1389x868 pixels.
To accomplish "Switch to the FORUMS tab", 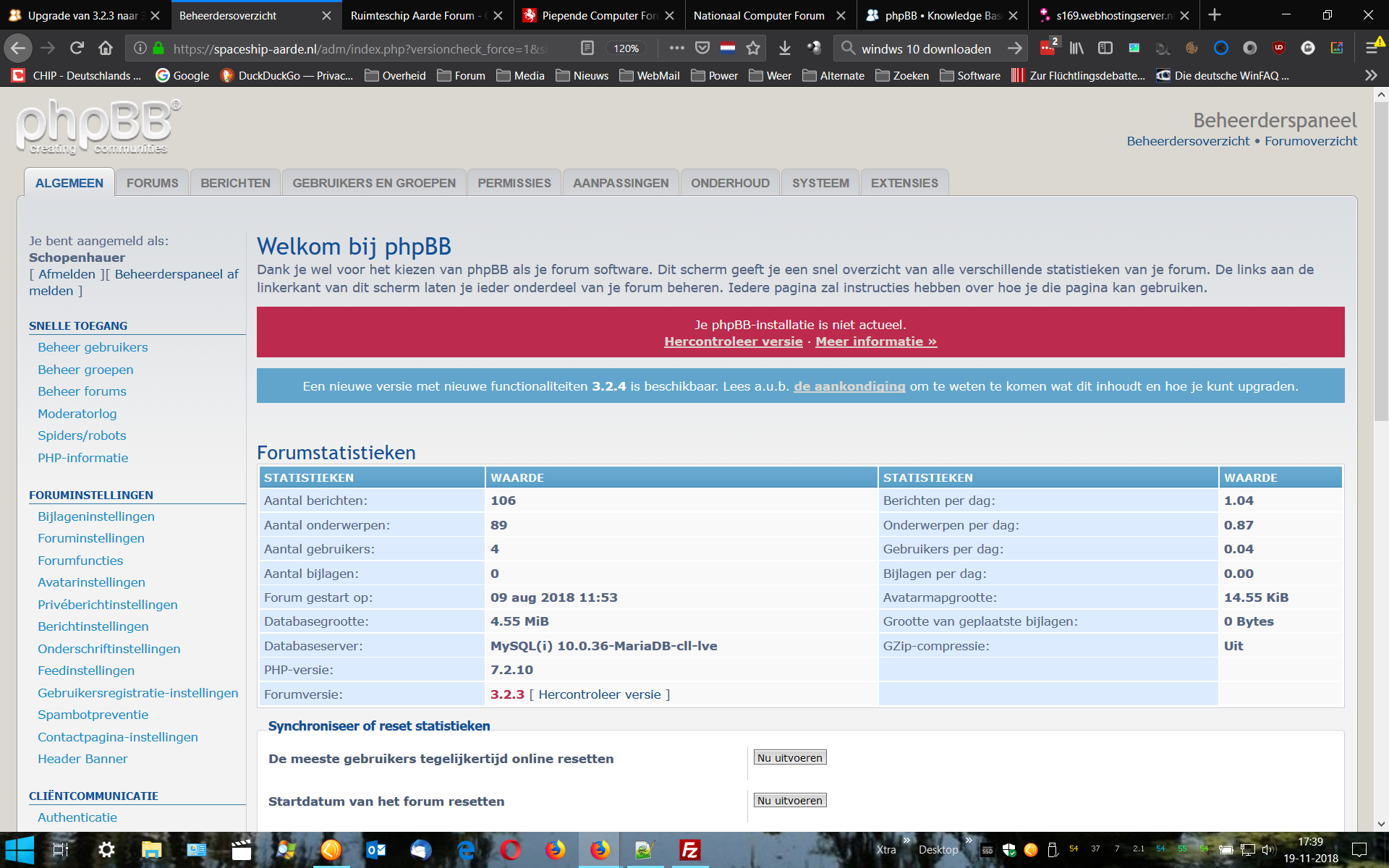I will [x=152, y=183].
